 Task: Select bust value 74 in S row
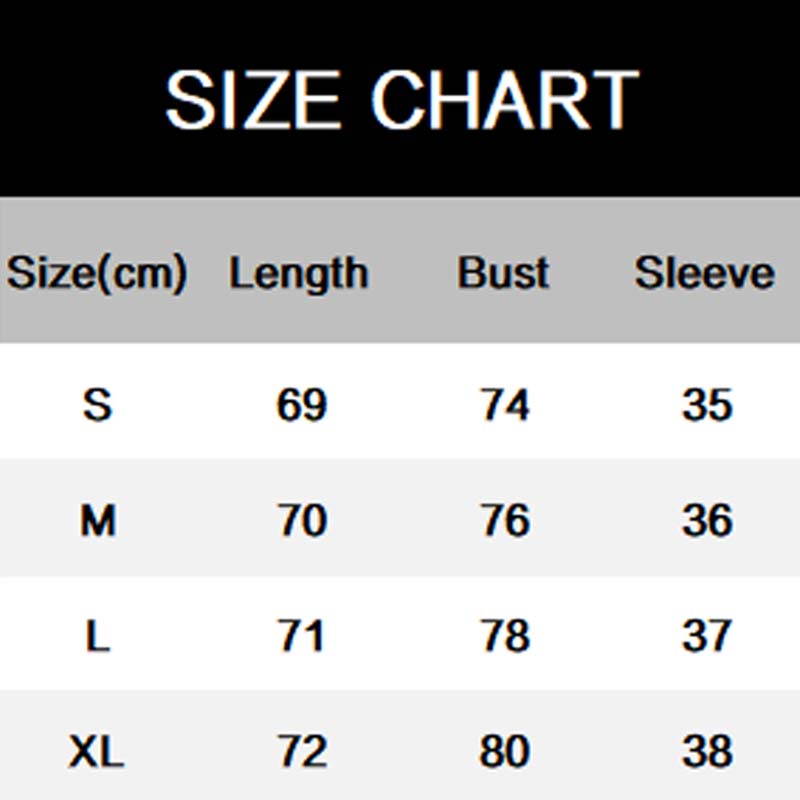(x=505, y=405)
